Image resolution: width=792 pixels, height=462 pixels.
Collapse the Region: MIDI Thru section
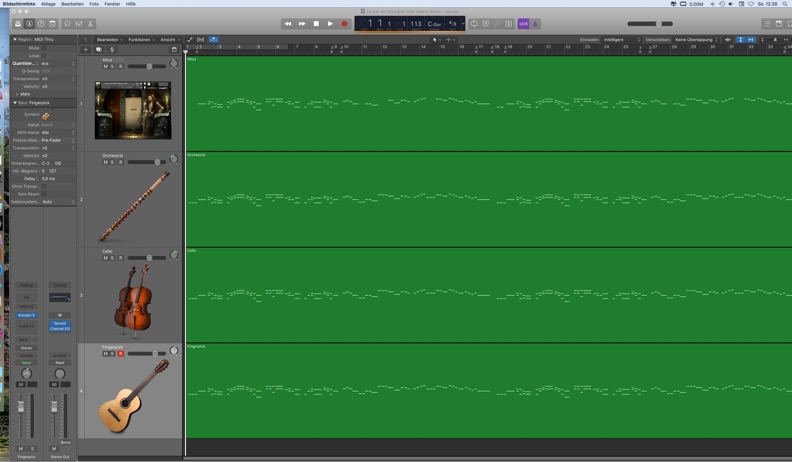click(x=15, y=39)
